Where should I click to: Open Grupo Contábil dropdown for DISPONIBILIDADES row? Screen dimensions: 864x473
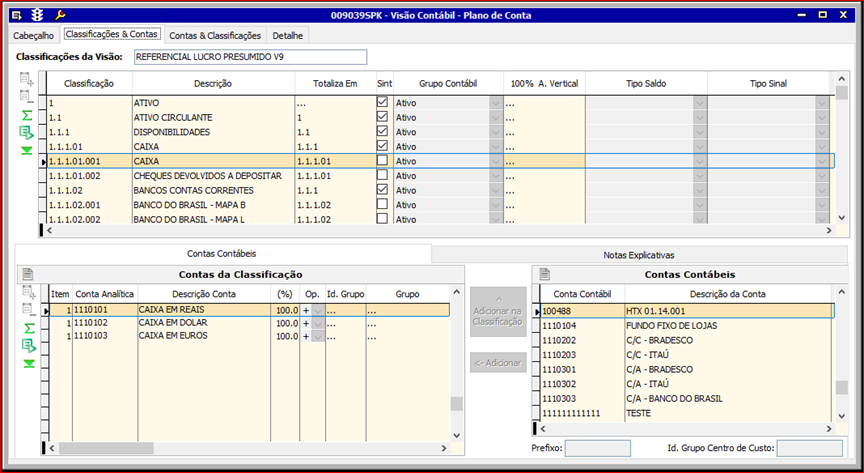[495, 132]
